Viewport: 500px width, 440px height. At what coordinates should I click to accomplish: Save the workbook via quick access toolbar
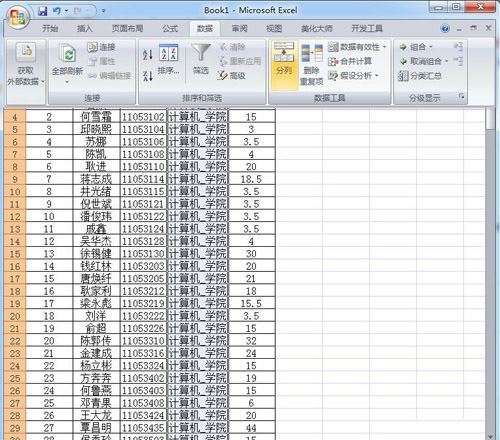click(42, 11)
